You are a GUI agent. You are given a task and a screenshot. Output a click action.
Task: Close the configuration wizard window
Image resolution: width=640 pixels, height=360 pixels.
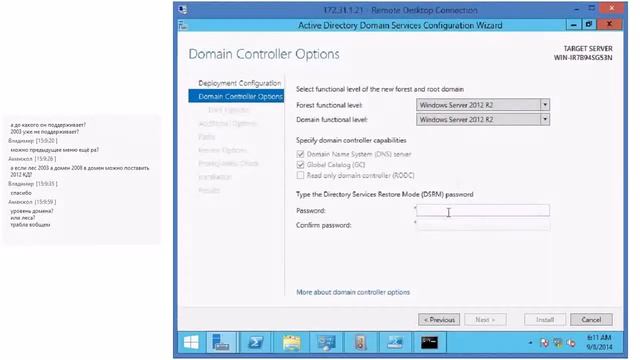(x=609, y=25)
